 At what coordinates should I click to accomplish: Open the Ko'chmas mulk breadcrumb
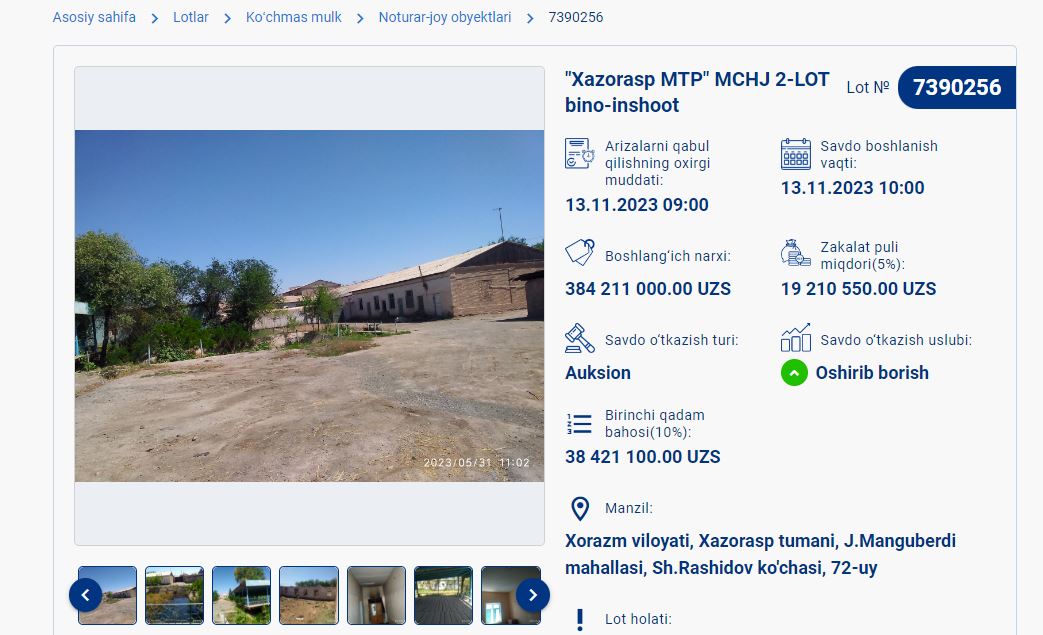coord(293,17)
